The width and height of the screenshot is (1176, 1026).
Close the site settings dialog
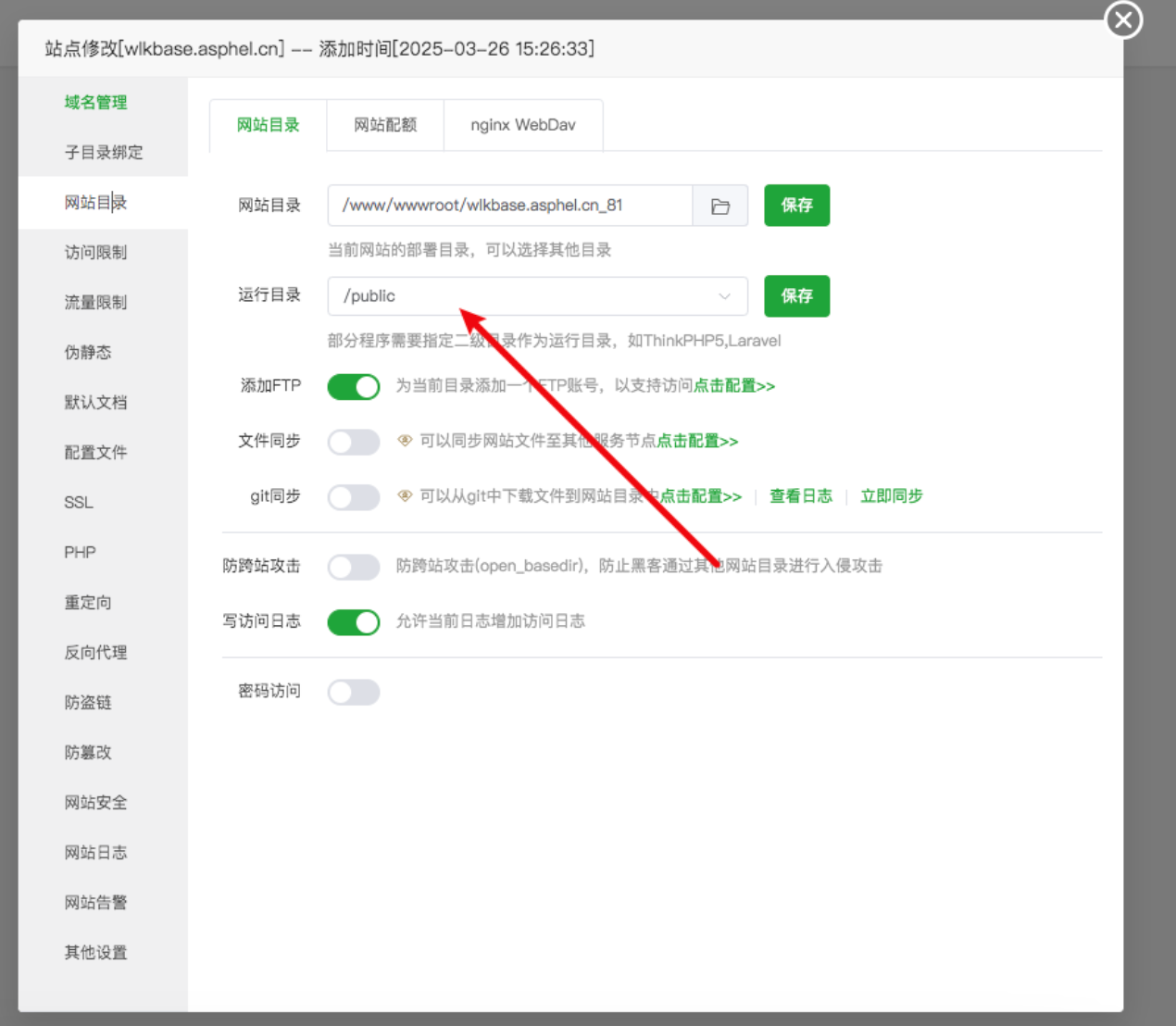click(x=1123, y=19)
